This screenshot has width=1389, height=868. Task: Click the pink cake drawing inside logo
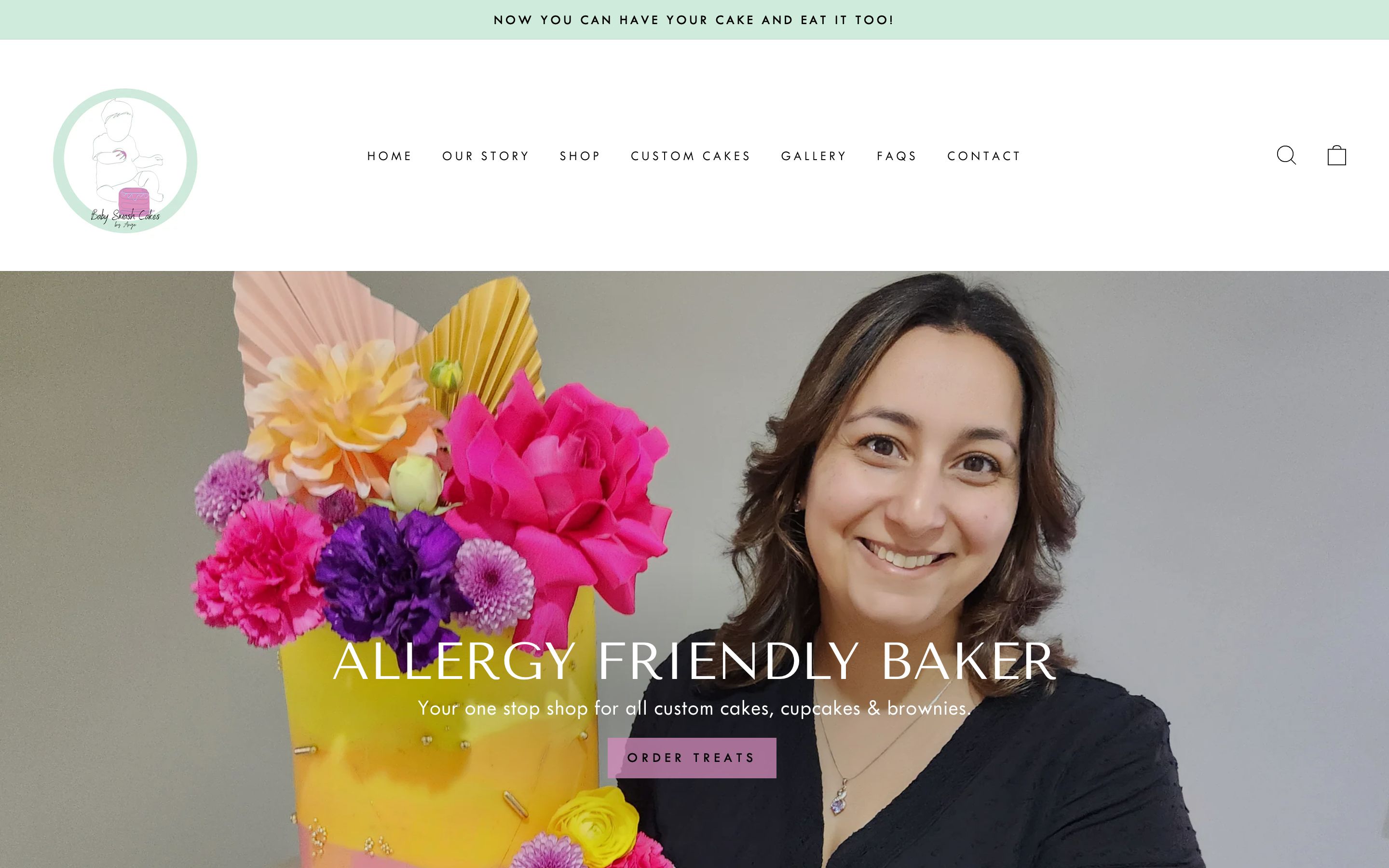click(134, 201)
